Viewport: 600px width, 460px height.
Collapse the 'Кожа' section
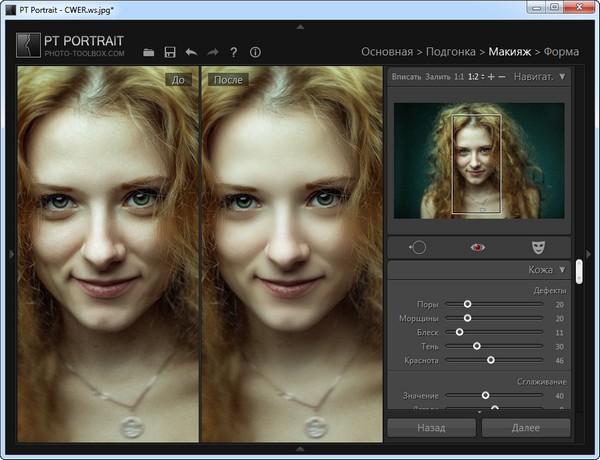(563, 270)
